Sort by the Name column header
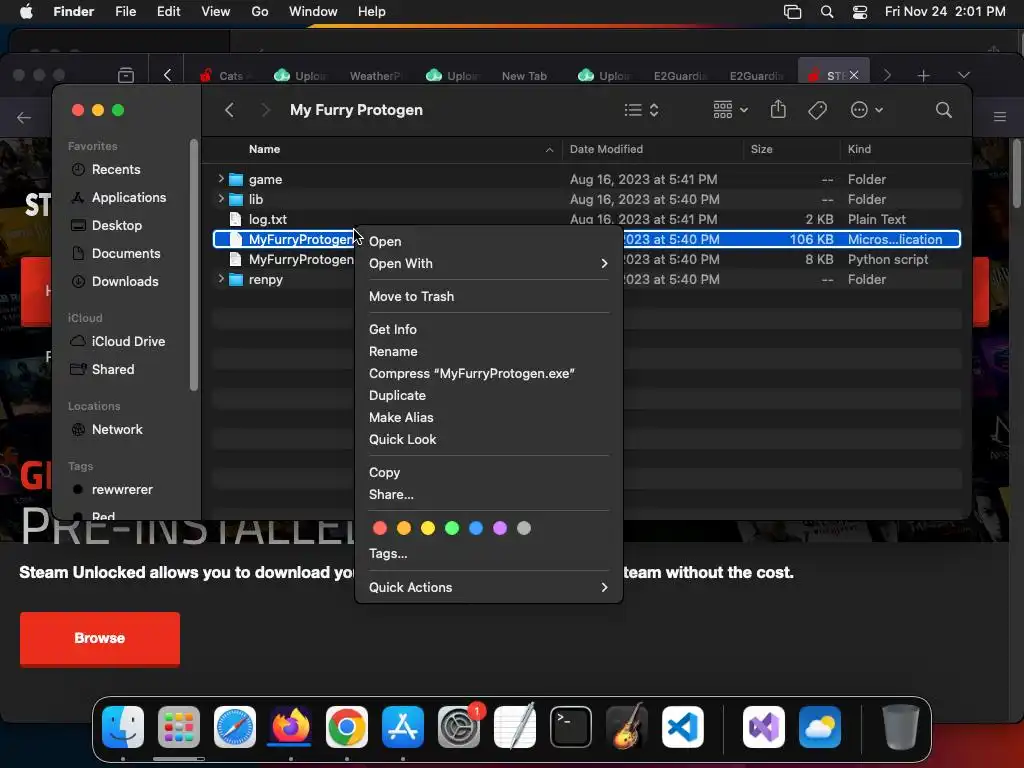This screenshot has width=1024, height=768. 264,149
